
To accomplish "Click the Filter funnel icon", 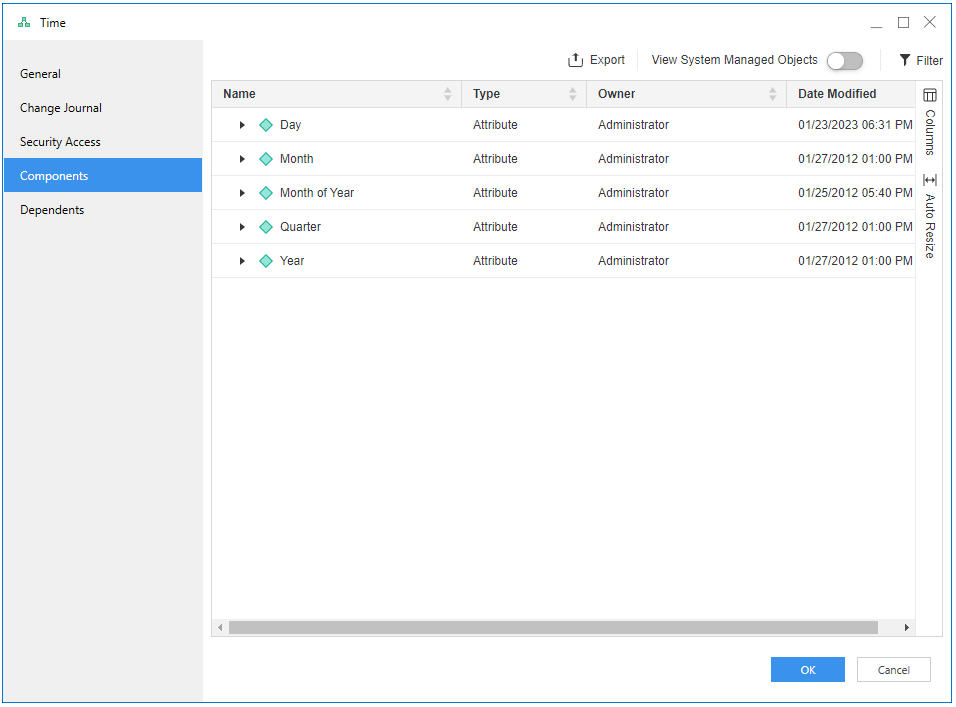I will pyautogui.click(x=905, y=60).
